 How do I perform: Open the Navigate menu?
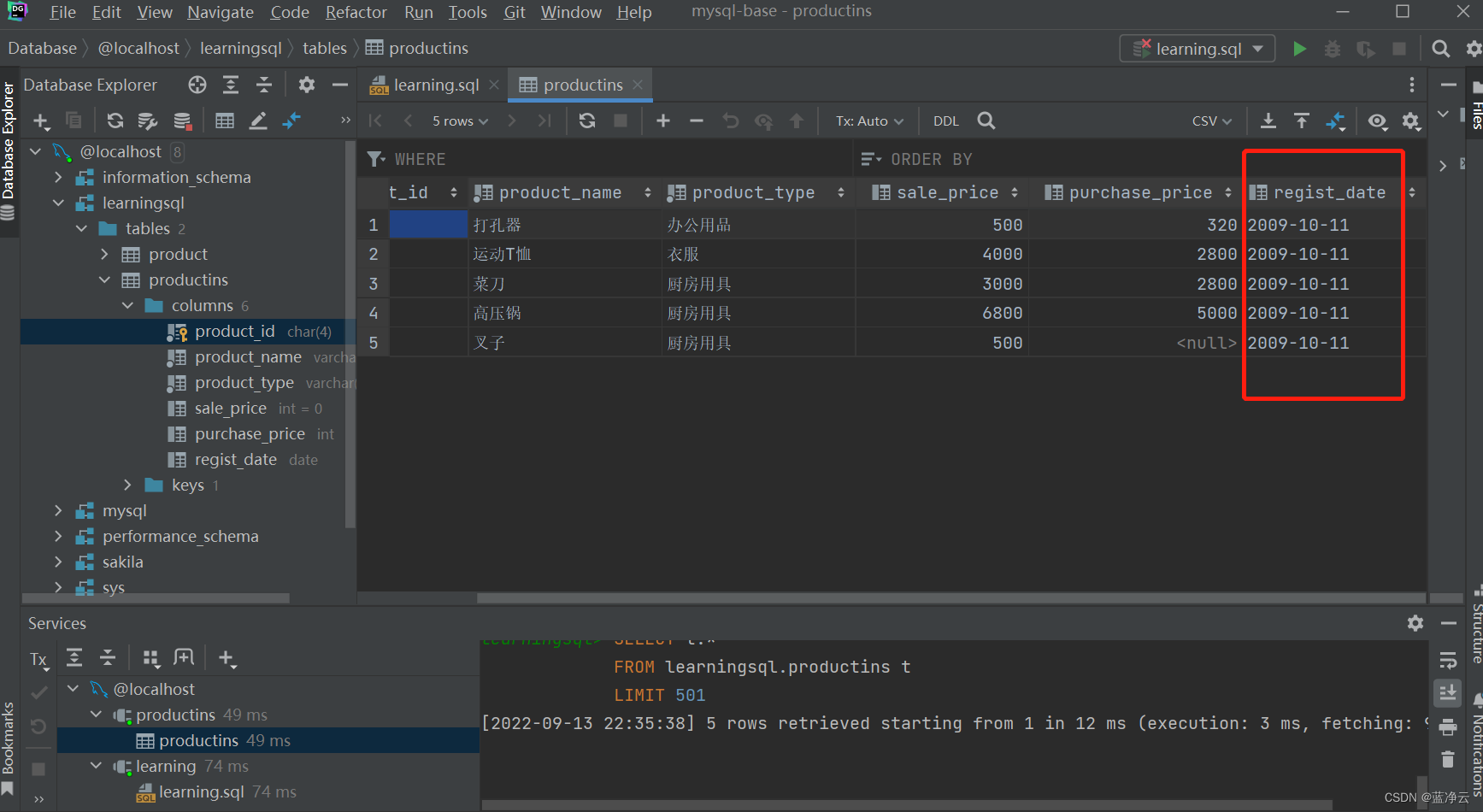tap(221, 12)
